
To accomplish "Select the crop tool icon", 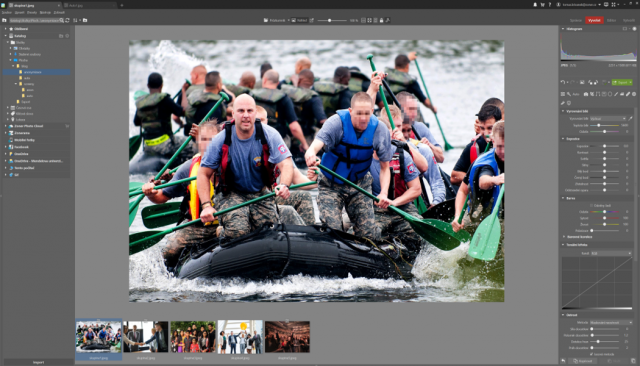I will coord(592,94).
